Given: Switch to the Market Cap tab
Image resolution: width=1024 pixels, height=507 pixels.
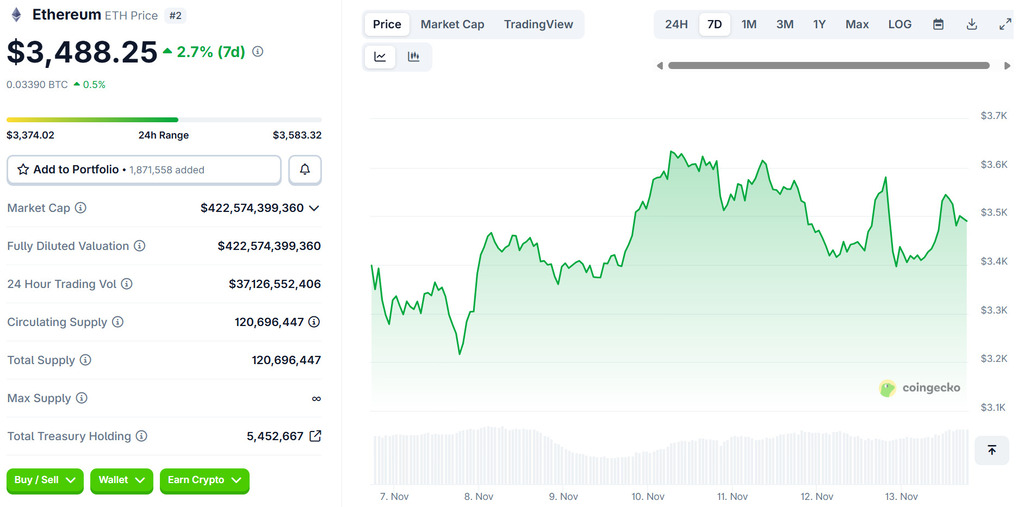Looking at the screenshot, I should (x=452, y=24).
